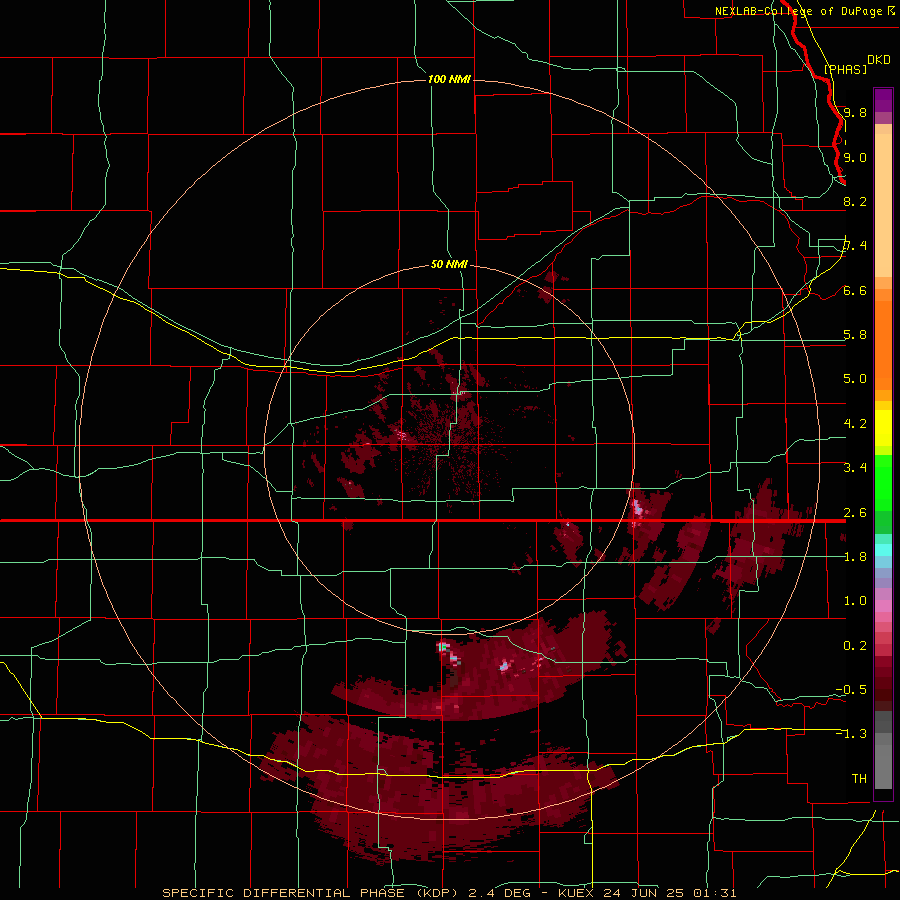Click the 9.0 legend value
The image size is (900, 900).
click(855, 157)
